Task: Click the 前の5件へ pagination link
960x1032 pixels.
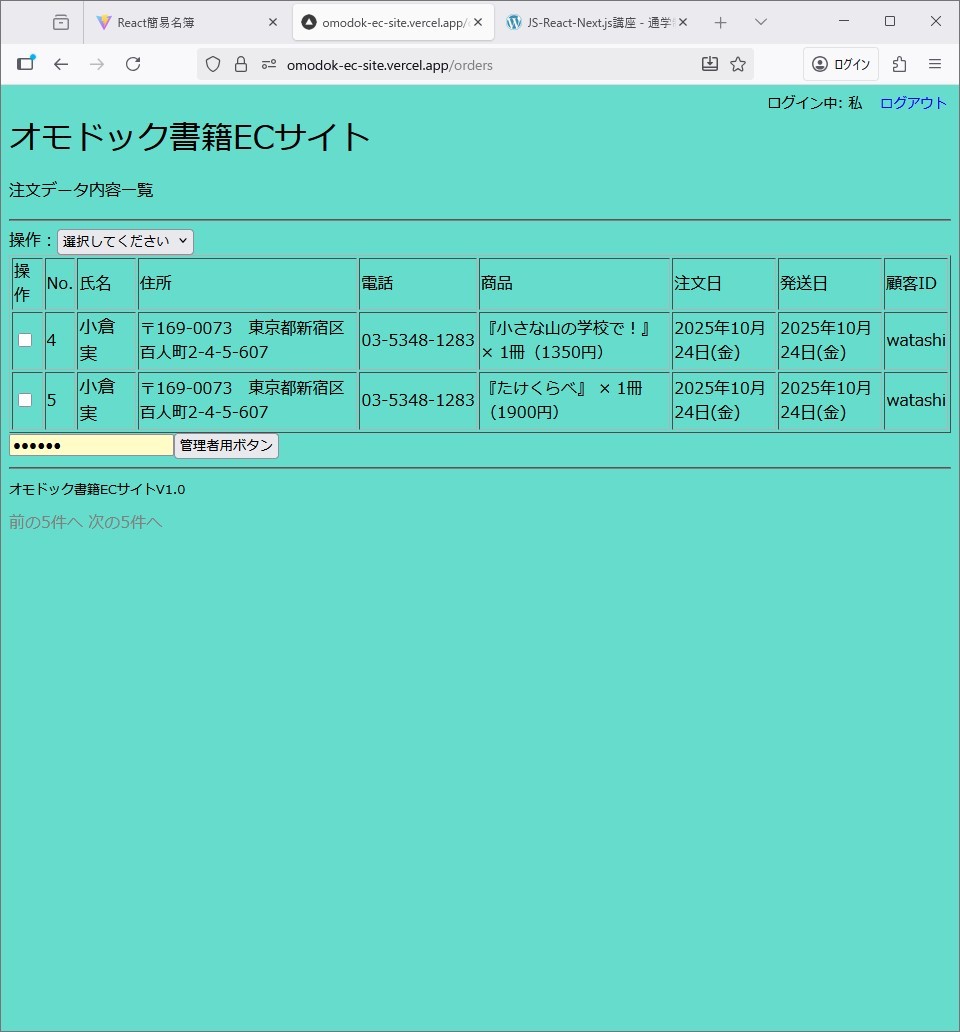Action: (46, 522)
